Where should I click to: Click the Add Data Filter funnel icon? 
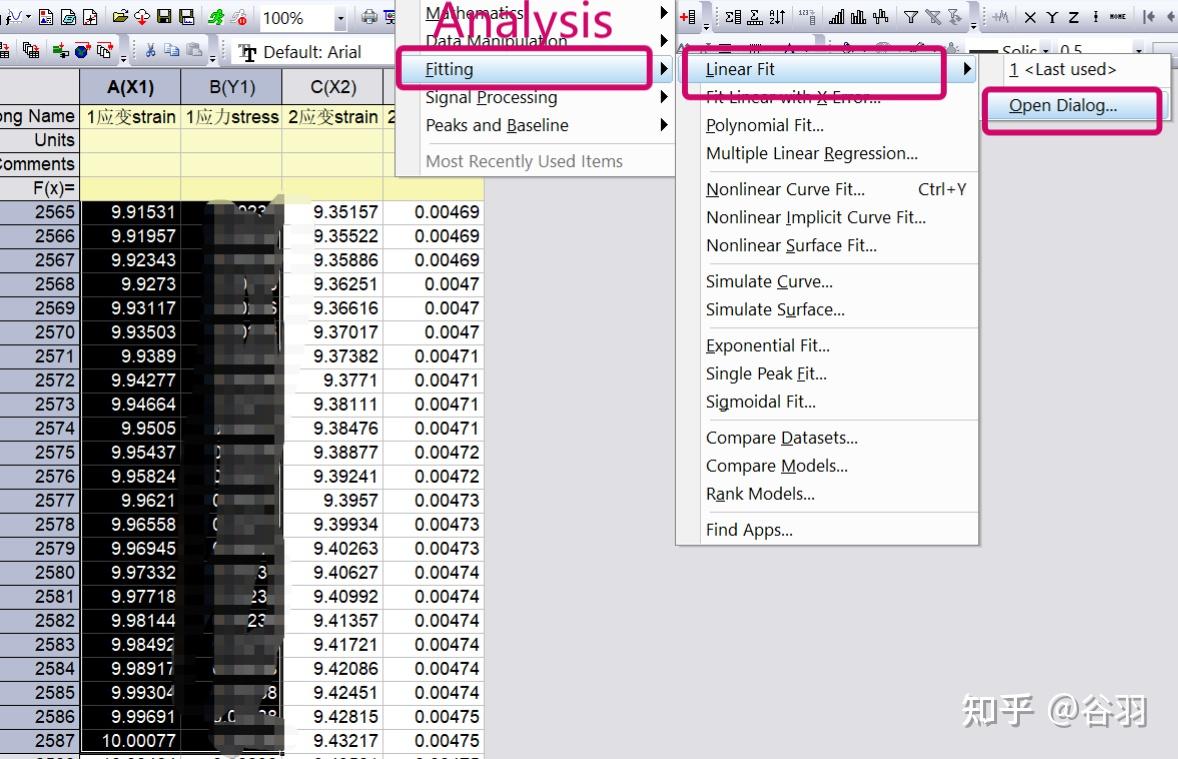click(x=911, y=17)
